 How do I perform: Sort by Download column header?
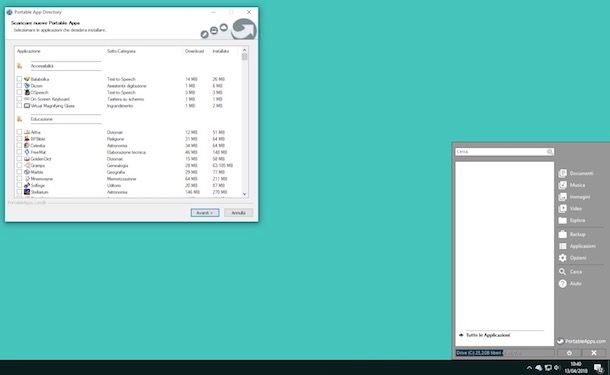pos(195,51)
